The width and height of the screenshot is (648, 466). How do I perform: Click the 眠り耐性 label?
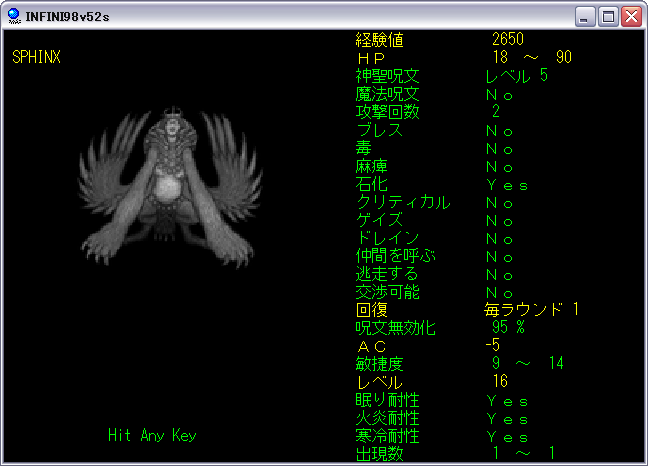click(x=387, y=400)
